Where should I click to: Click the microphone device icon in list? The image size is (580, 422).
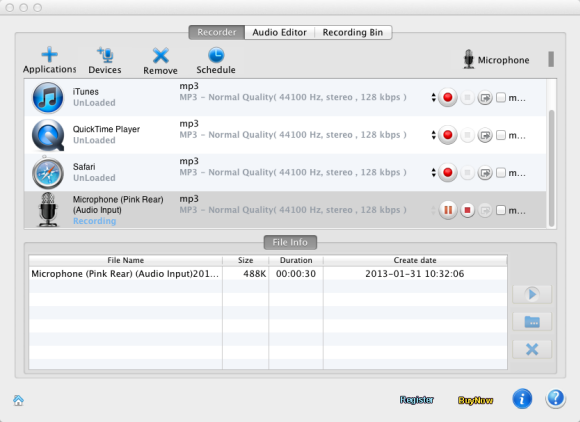tap(48, 209)
